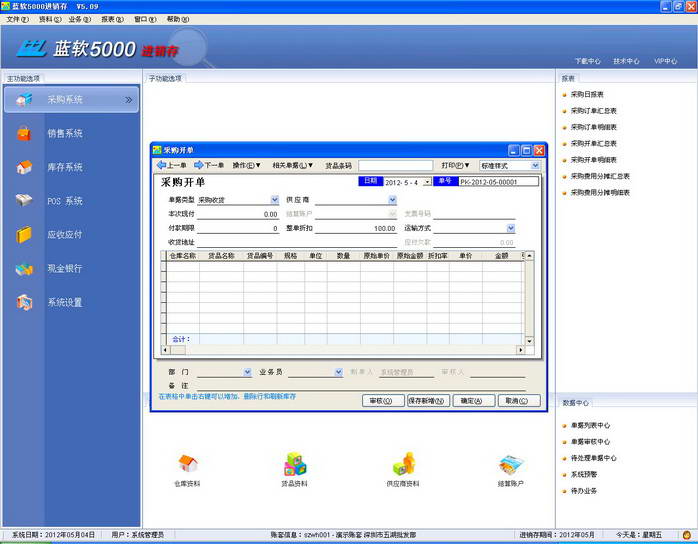Screen dimensions: 698x544
Task: Open 待处理单据中心 in data center
Action: click(593, 458)
